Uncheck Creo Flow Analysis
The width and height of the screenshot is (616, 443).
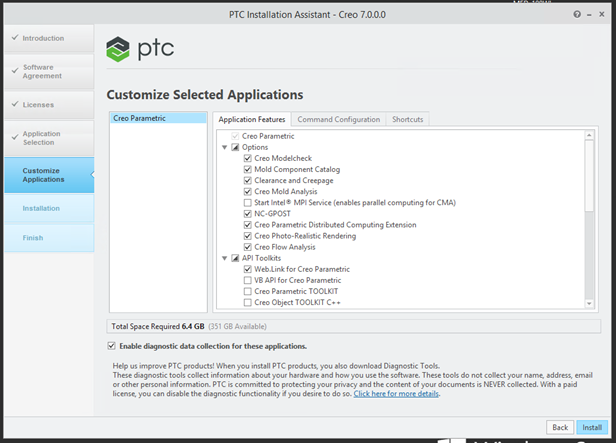click(248, 247)
